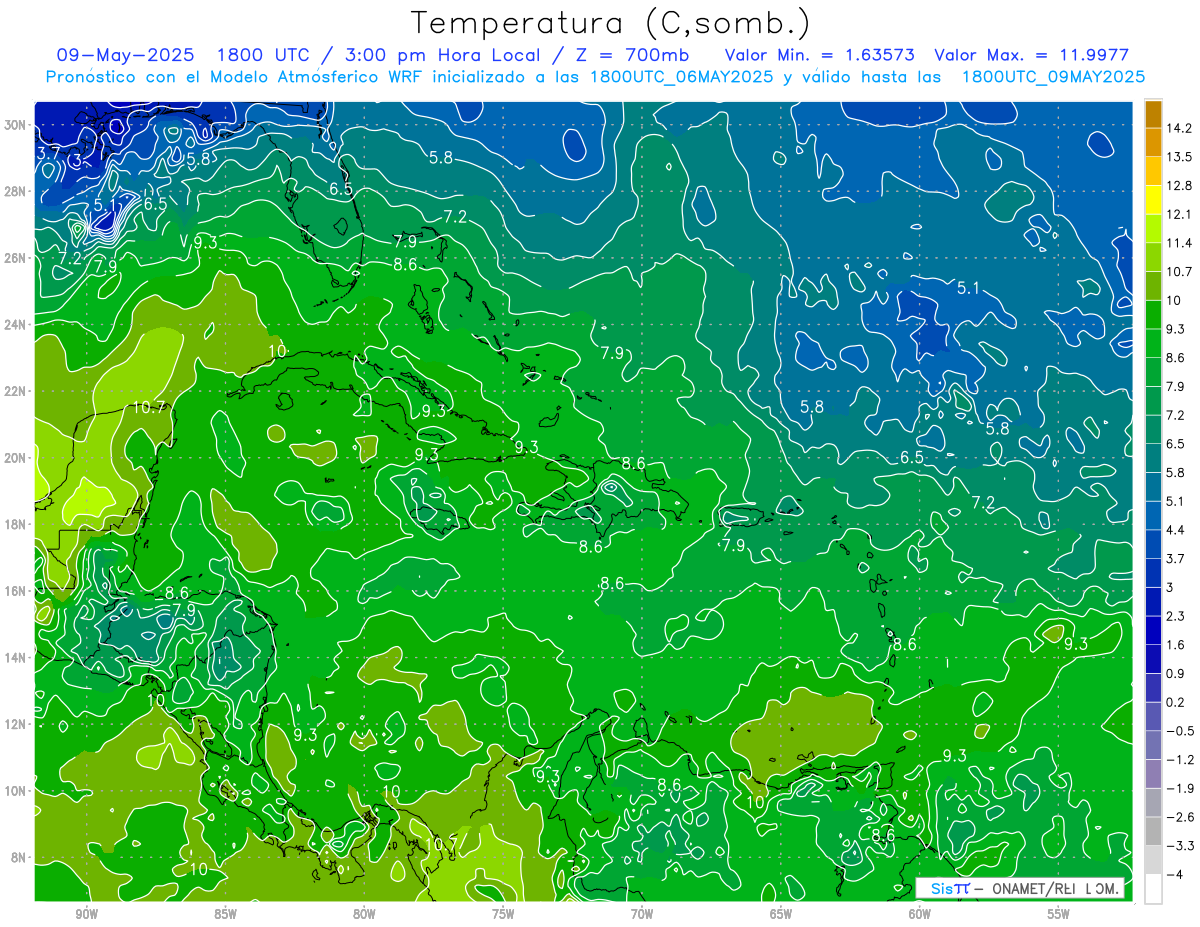Image resolution: width=1200 pixels, height=927 pixels.
Task: Click the "SisTT - ONAMET" credit box
Action: [1020, 888]
